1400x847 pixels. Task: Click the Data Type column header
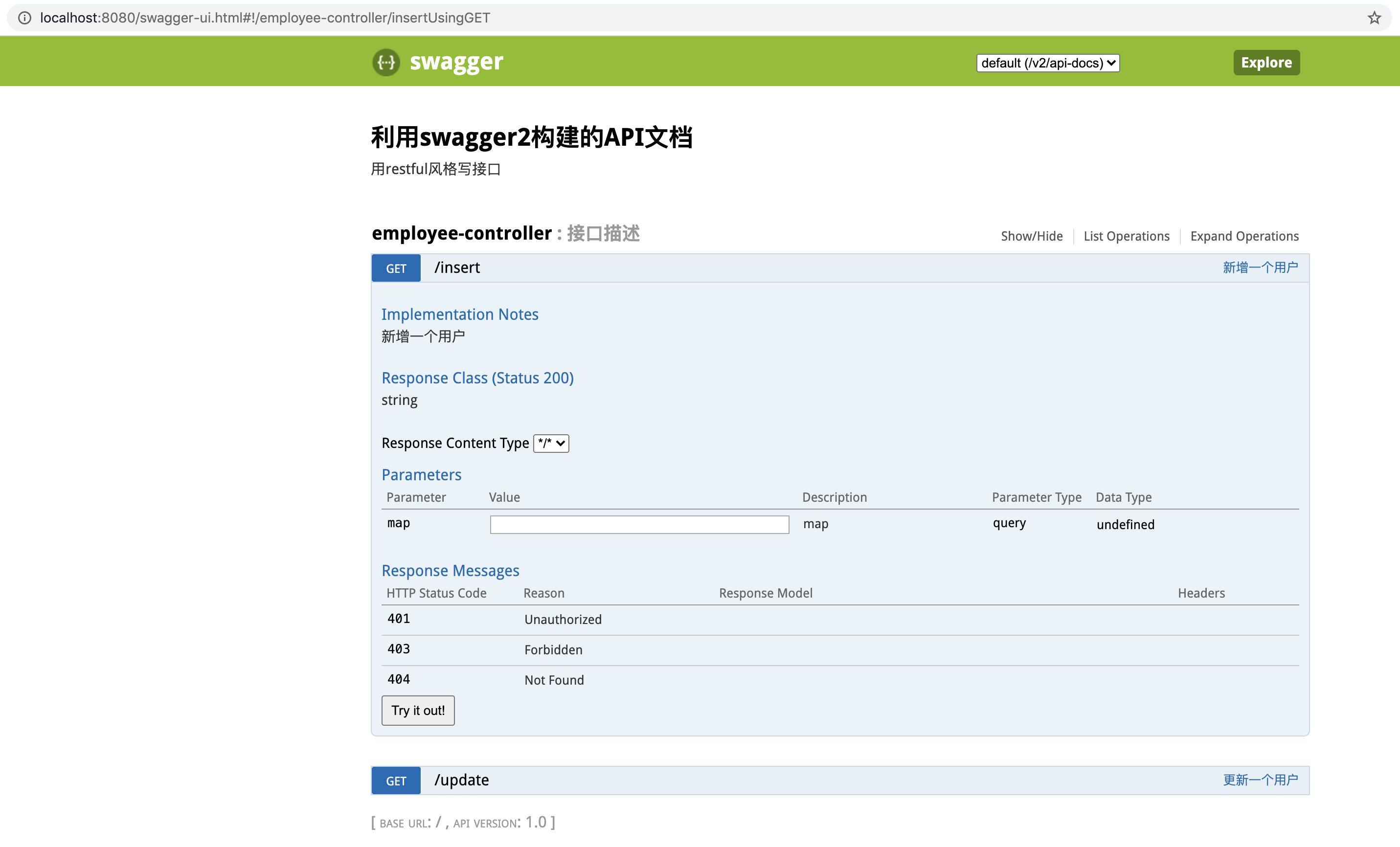(x=1123, y=497)
